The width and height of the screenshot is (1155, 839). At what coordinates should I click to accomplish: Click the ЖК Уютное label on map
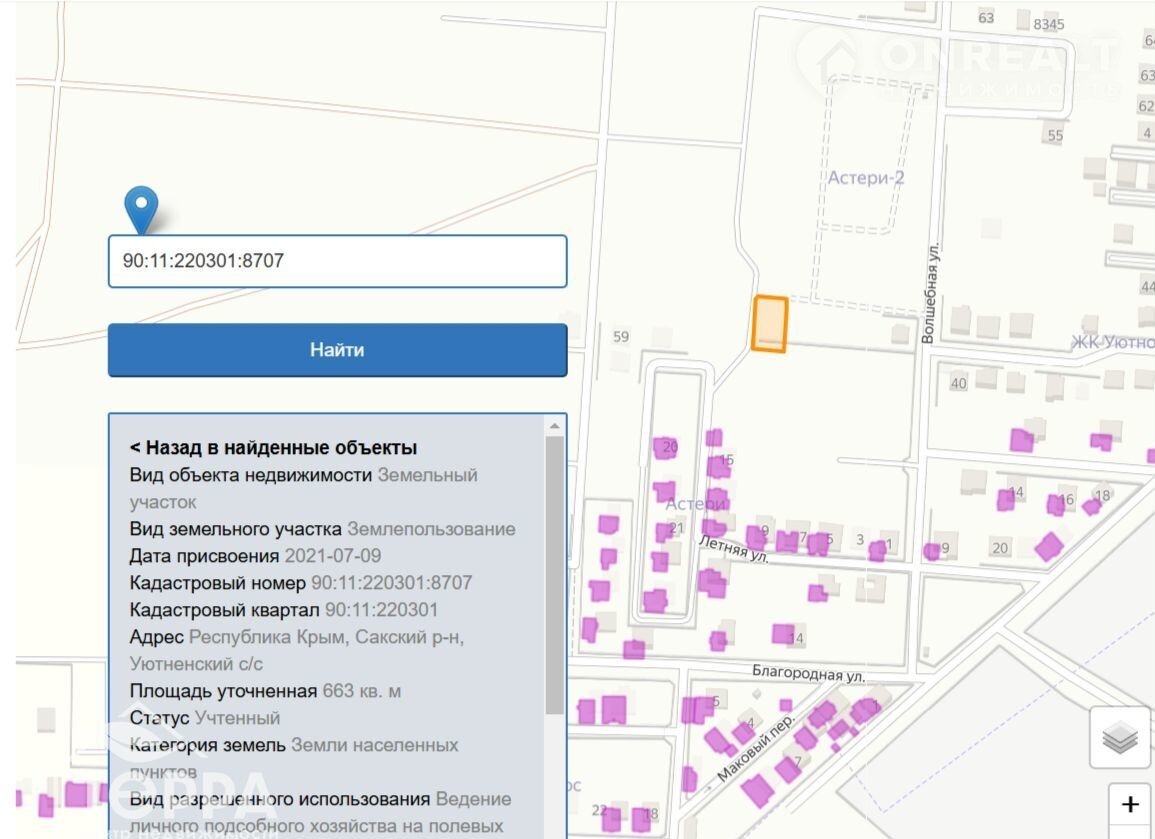[x=1112, y=343]
